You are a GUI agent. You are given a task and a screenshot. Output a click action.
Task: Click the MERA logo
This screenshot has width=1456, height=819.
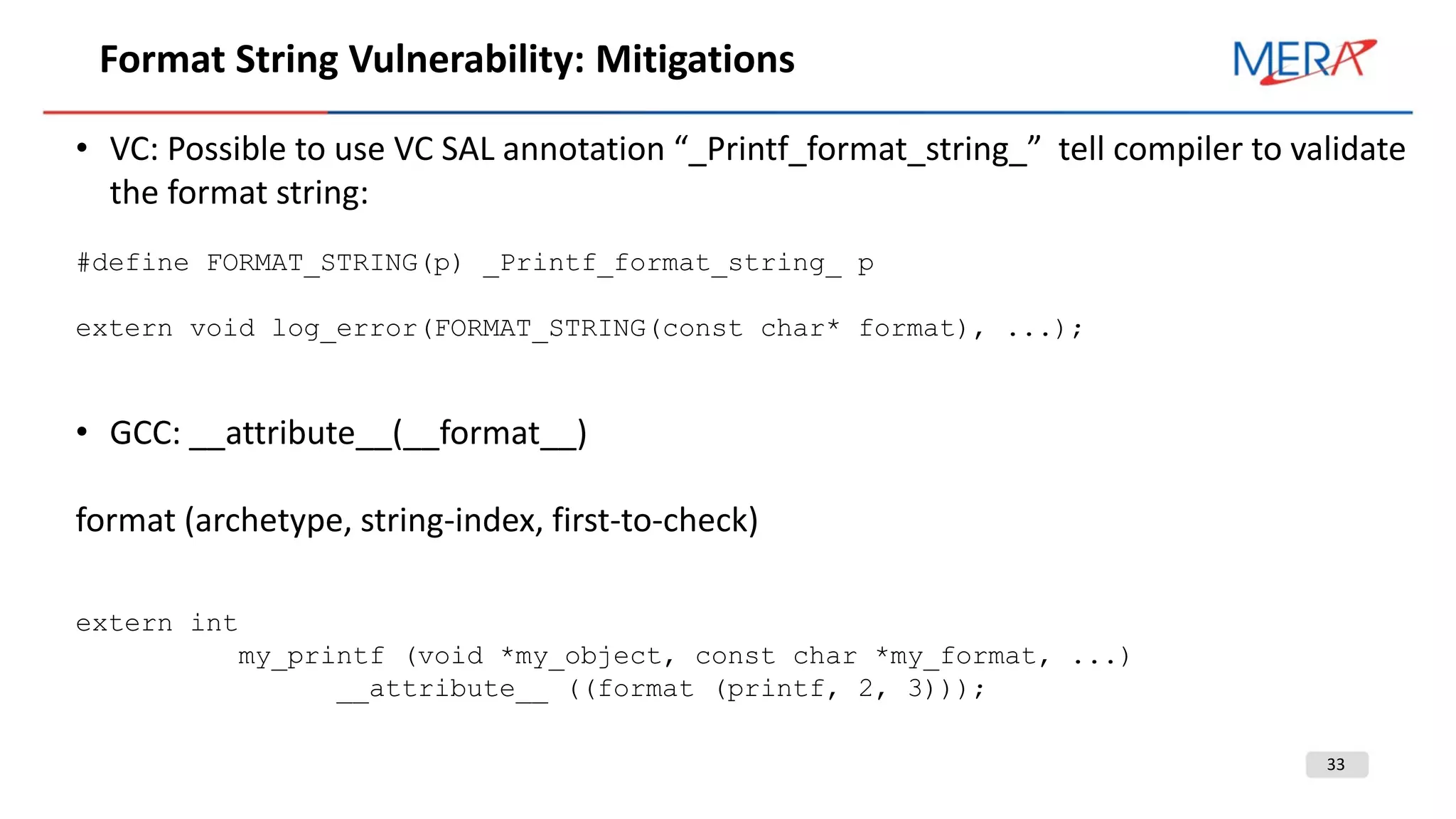(1304, 61)
